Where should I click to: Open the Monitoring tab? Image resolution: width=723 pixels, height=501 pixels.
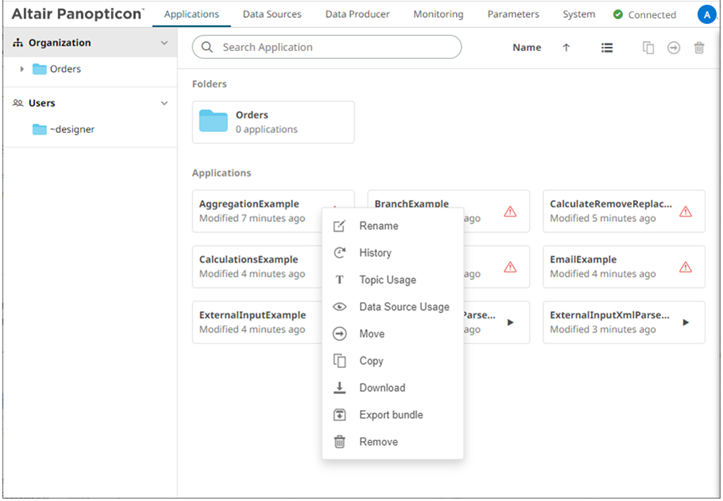(x=438, y=15)
